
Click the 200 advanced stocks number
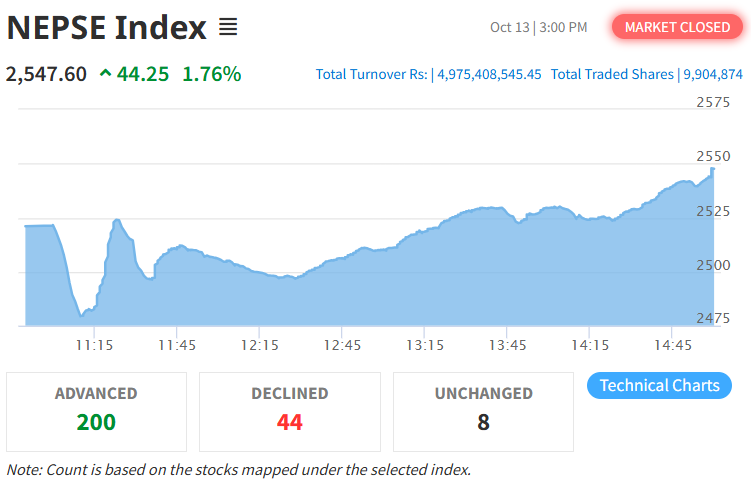click(96, 422)
